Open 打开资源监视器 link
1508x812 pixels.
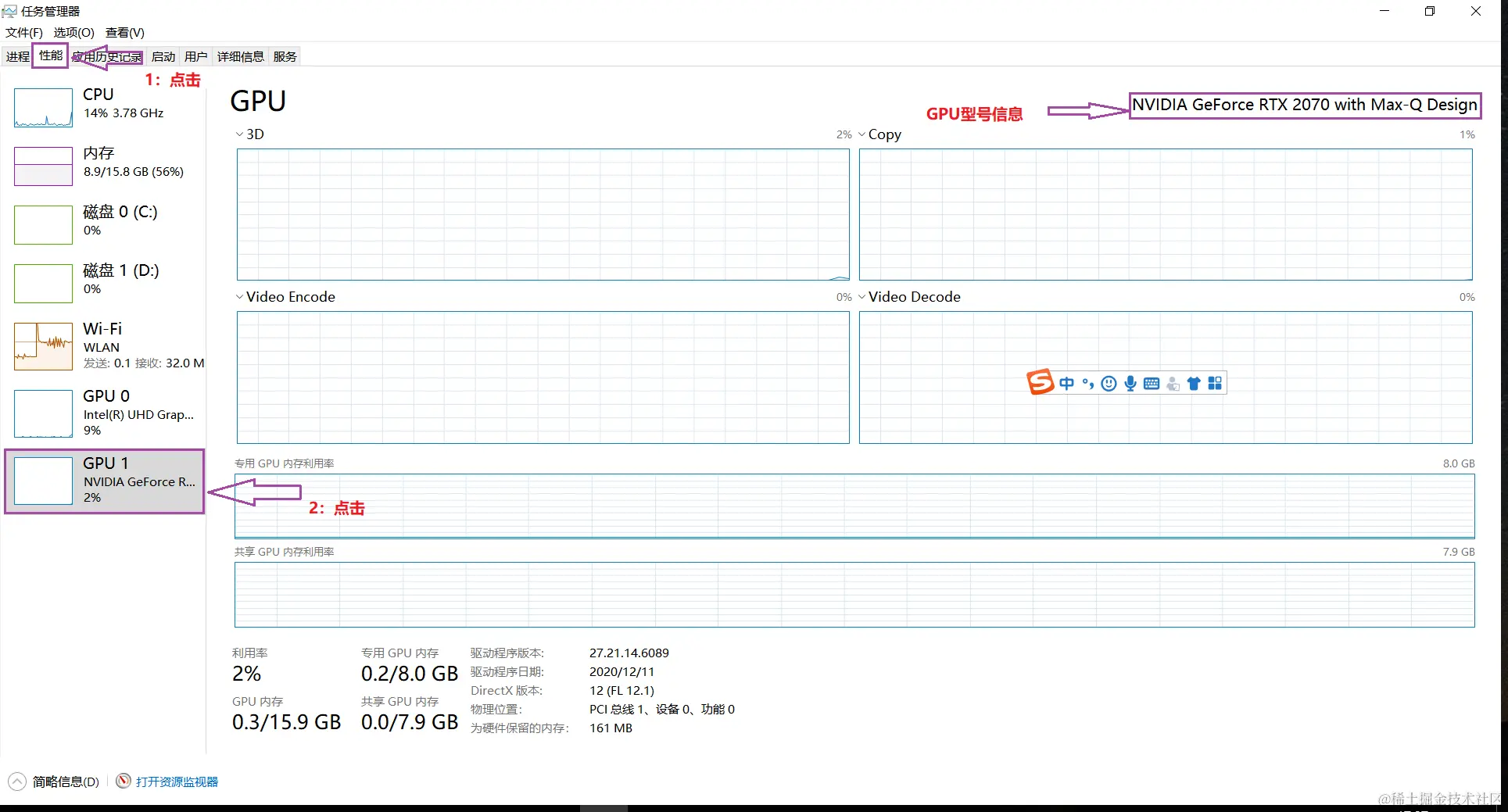(x=177, y=782)
